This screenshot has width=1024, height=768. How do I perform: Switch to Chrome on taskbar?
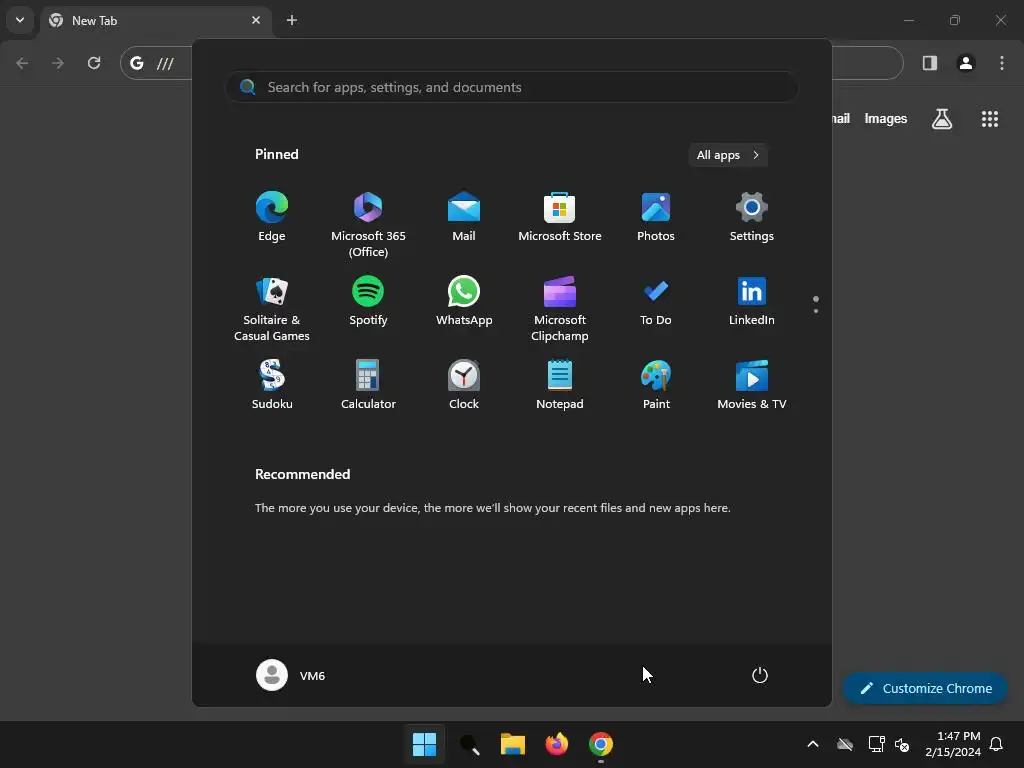(x=601, y=744)
